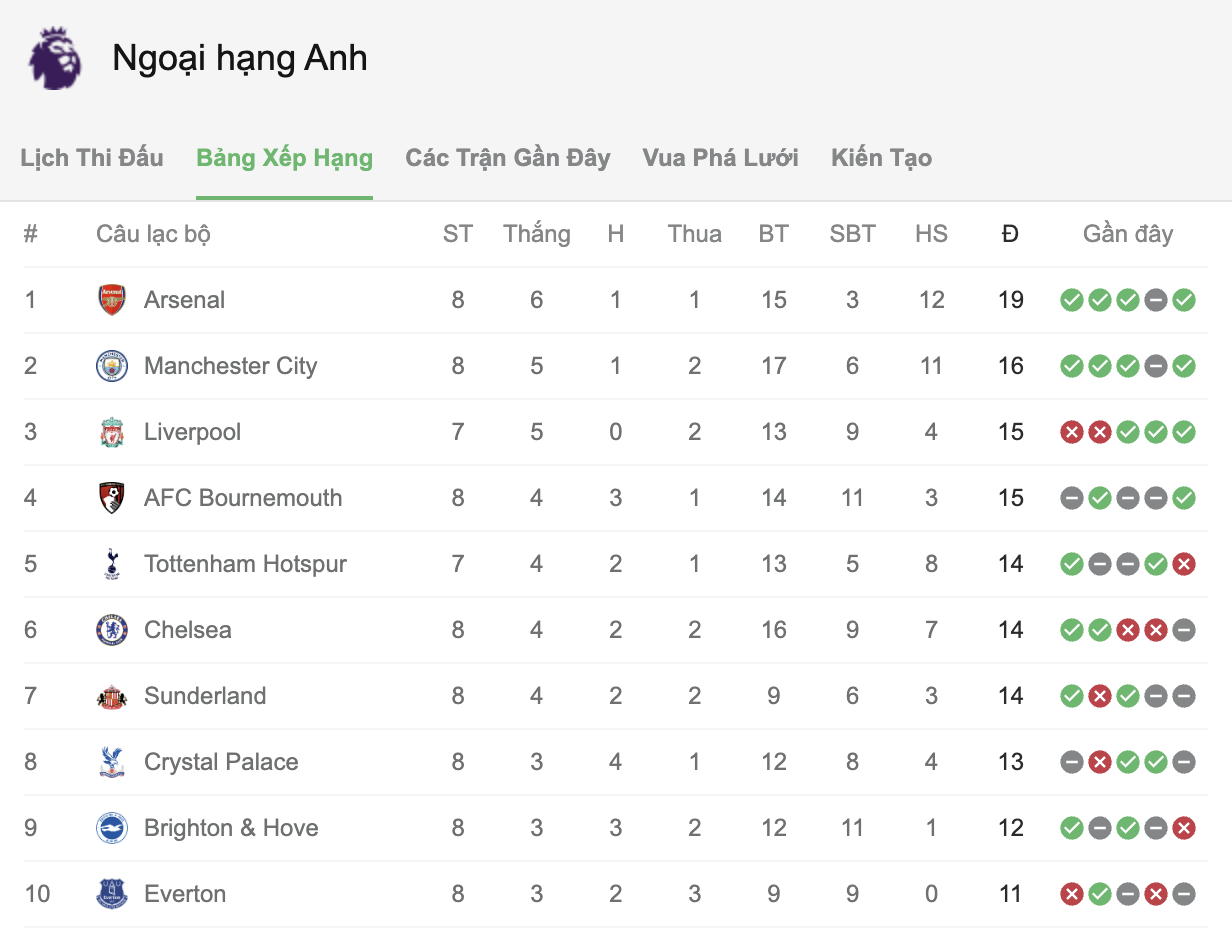The height and width of the screenshot is (932, 1232).
Task: Click the Sunderland club crest
Action: tap(112, 696)
